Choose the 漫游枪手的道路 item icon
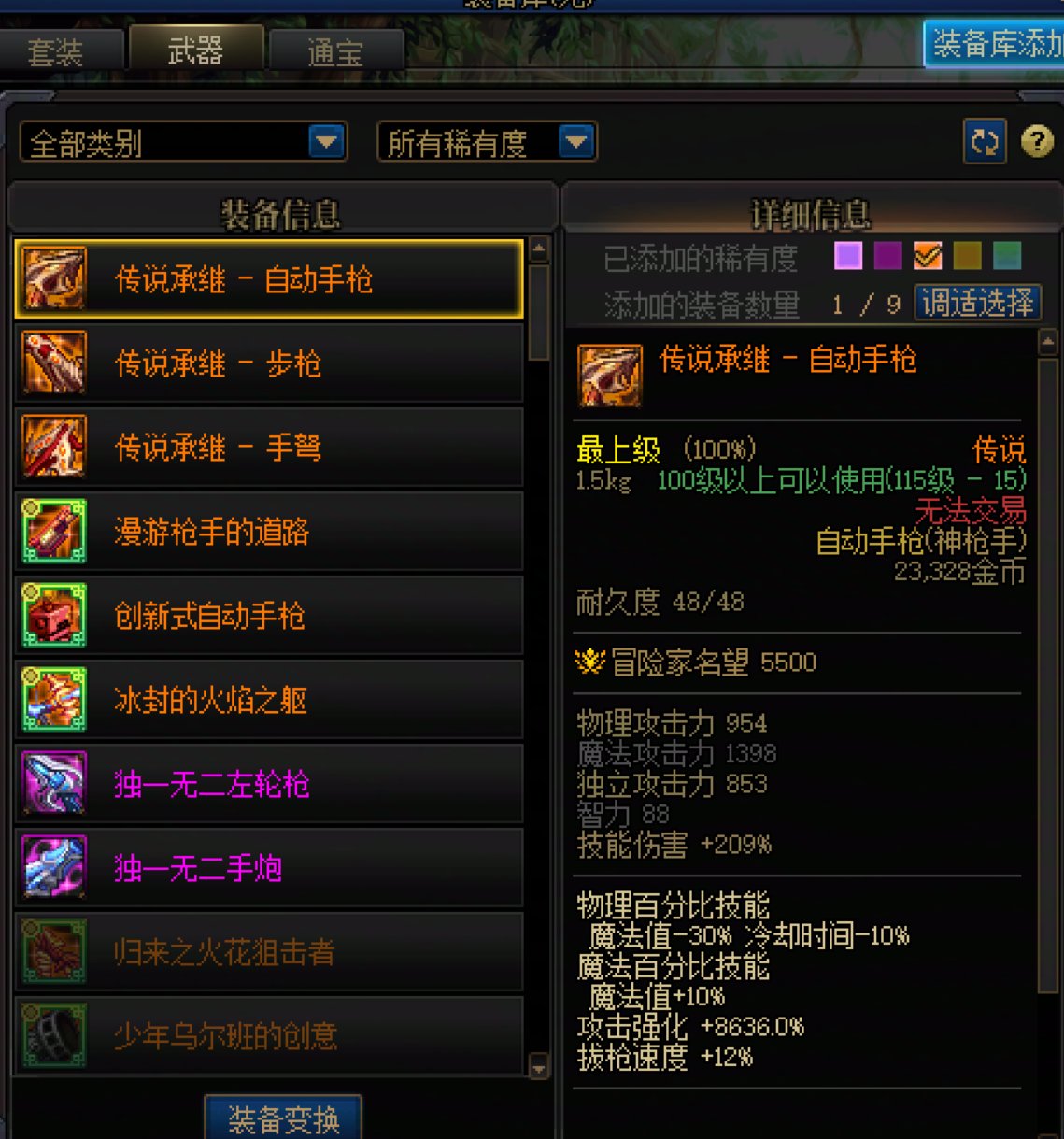The height and width of the screenshot is (1139, 1064). tap(54, 531)
